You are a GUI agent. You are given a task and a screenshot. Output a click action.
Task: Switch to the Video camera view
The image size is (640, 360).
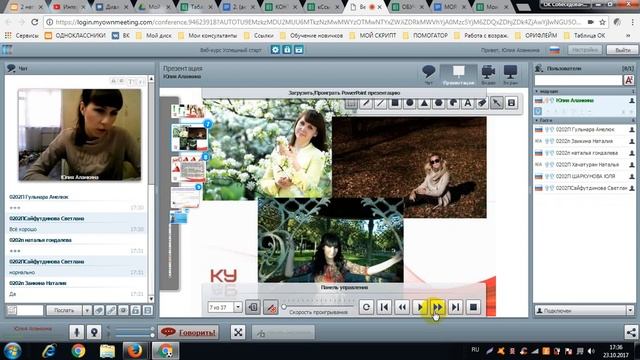(x=488, y=75)
